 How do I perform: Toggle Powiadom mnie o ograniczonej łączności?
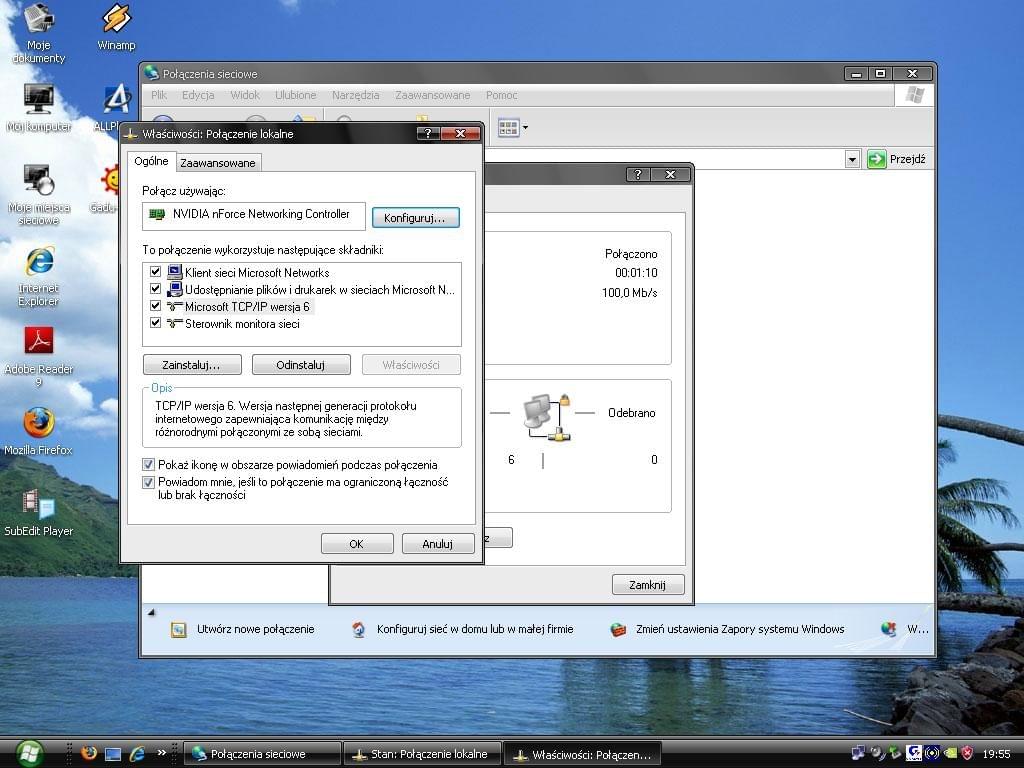(x=148, y=482)
